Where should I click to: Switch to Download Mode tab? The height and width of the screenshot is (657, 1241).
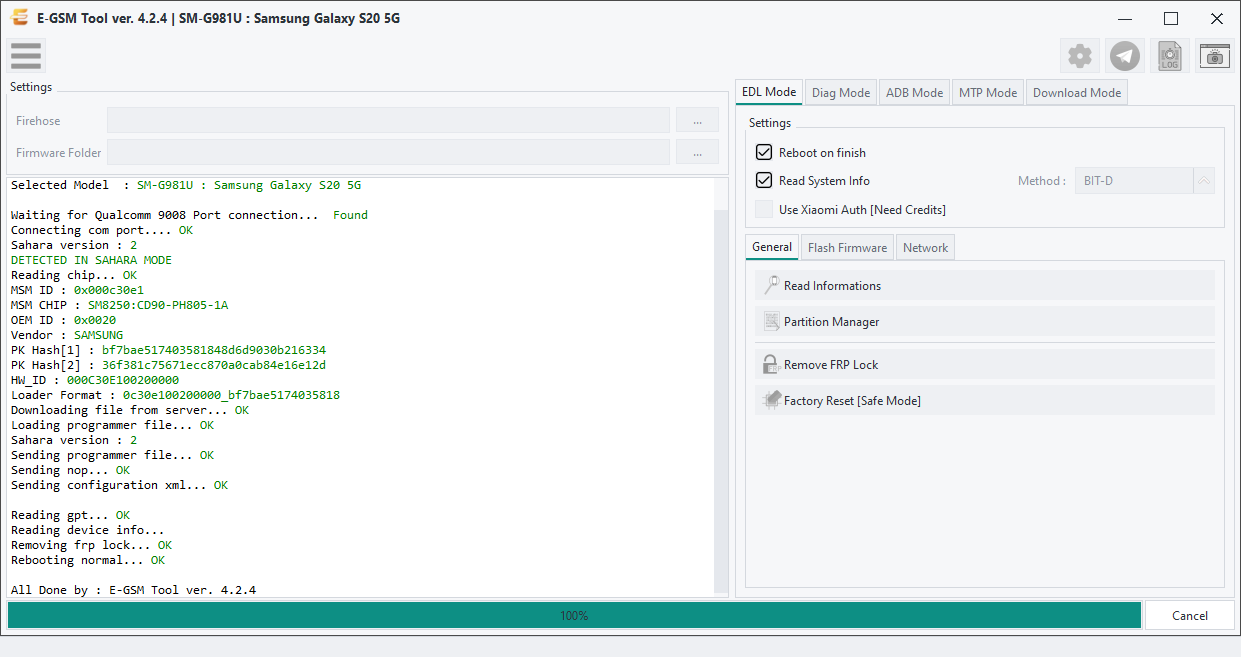(x=1077, y=92)
